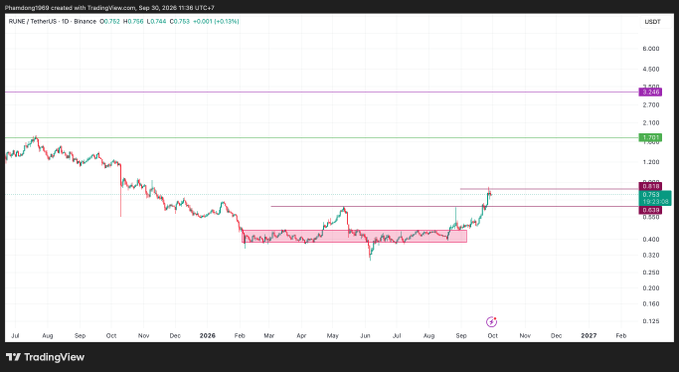Screen dimensions: 679x372
Task: Click the high value H0.756
Action: click(x=133, y=21)
